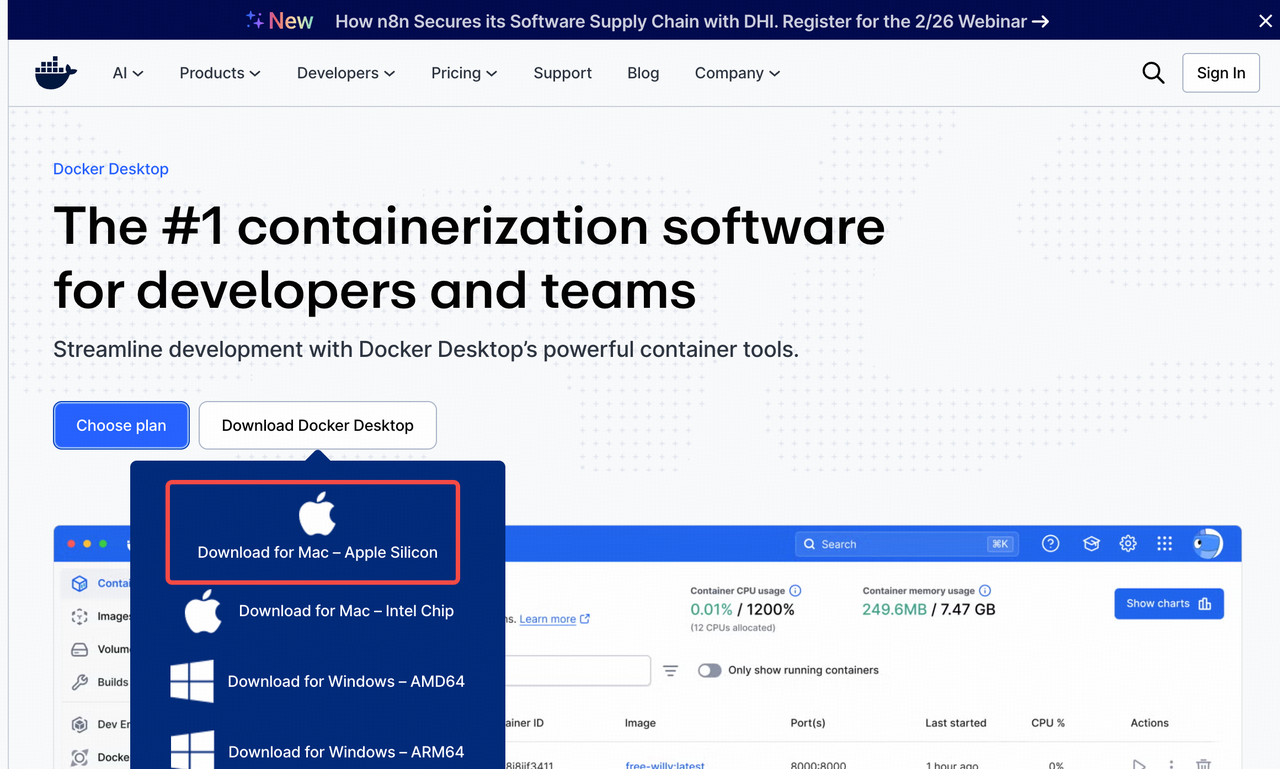Expand the Company menu

point(737,73)
